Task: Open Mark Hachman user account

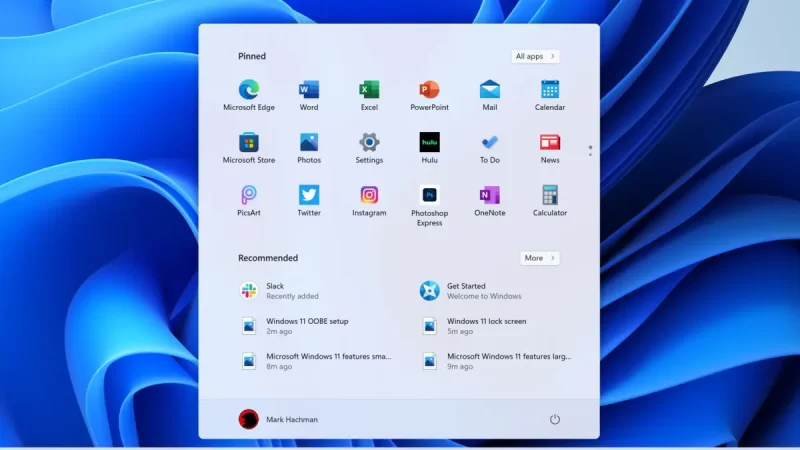Action: (278, 419)
